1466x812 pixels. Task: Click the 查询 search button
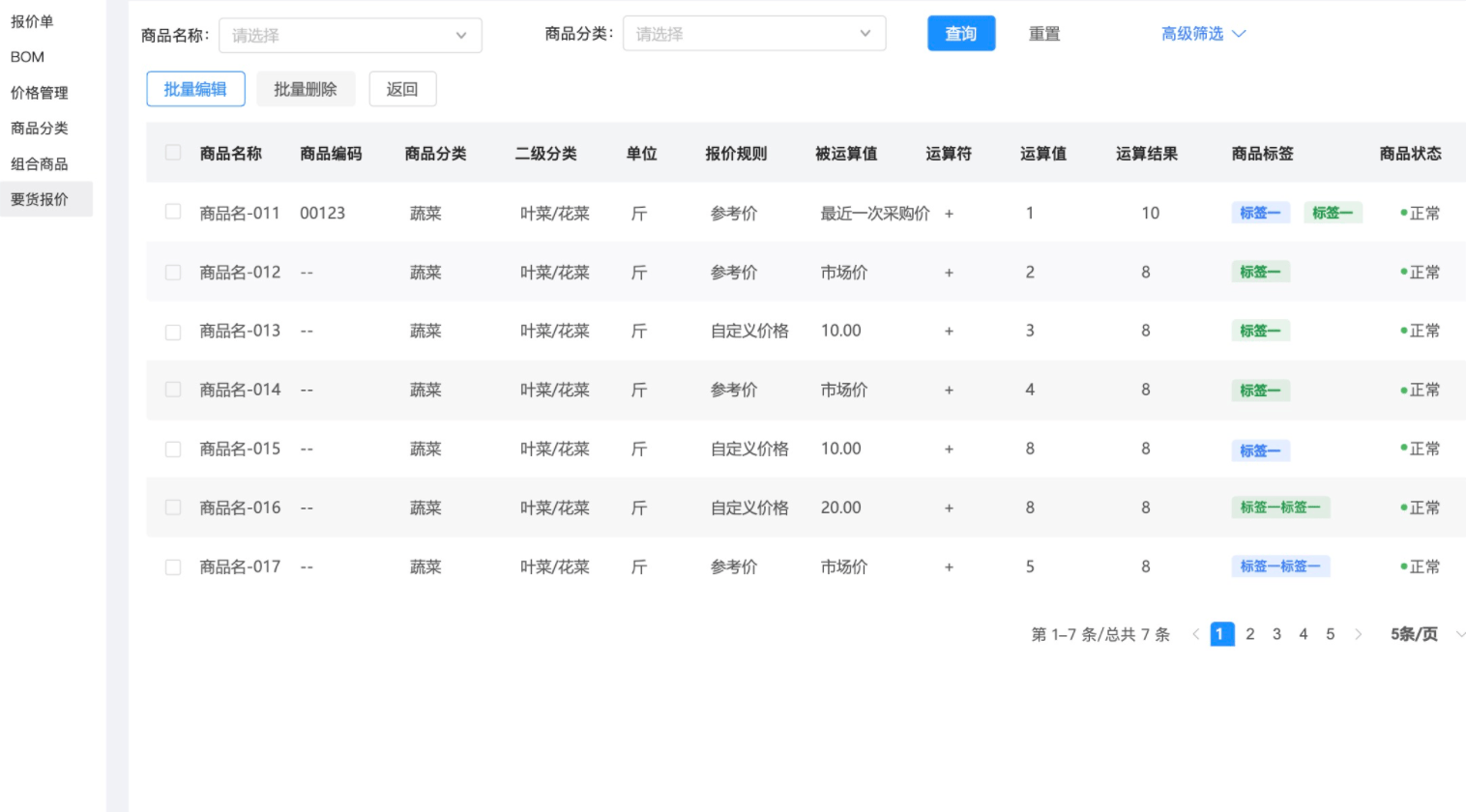pyautogui.click(x=961, y=34)
